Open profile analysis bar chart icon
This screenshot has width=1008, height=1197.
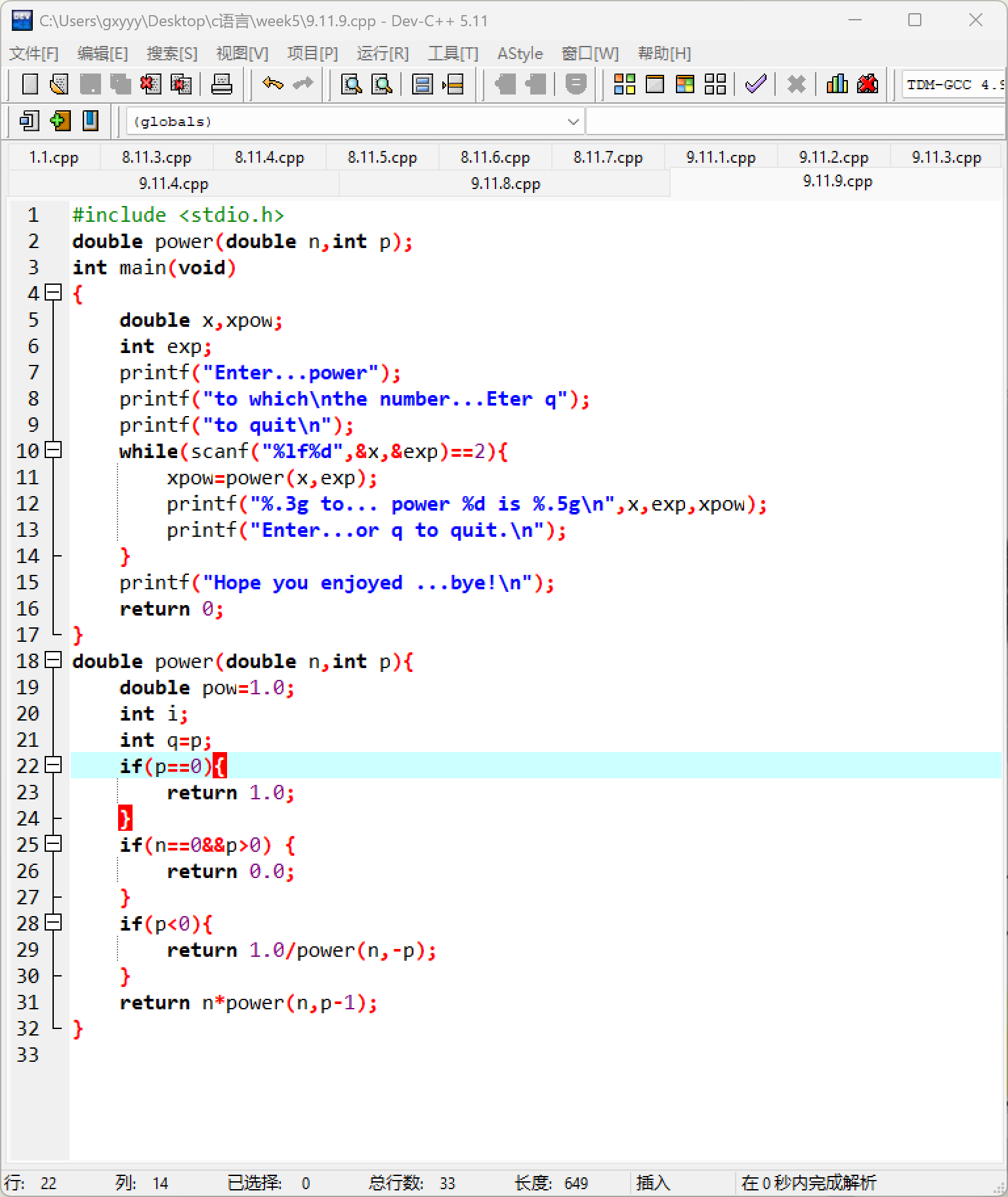tap(837, 84)
